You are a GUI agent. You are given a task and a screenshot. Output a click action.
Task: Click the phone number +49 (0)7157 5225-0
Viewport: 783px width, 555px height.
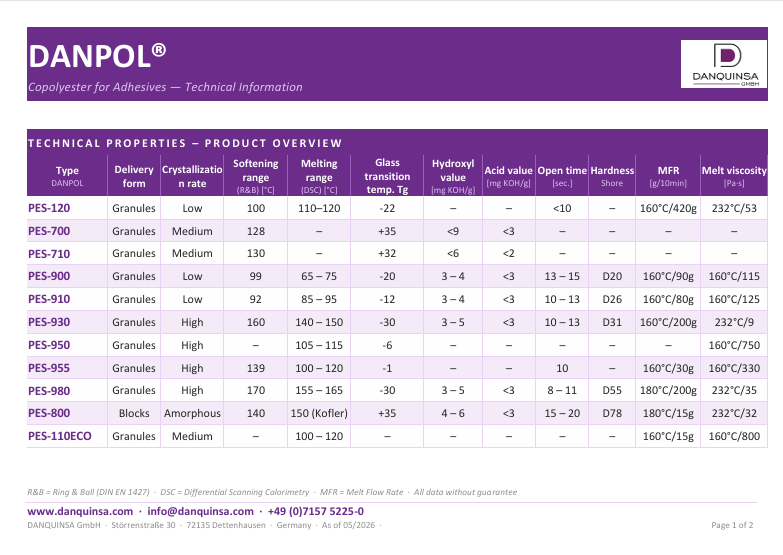point(316,511)
